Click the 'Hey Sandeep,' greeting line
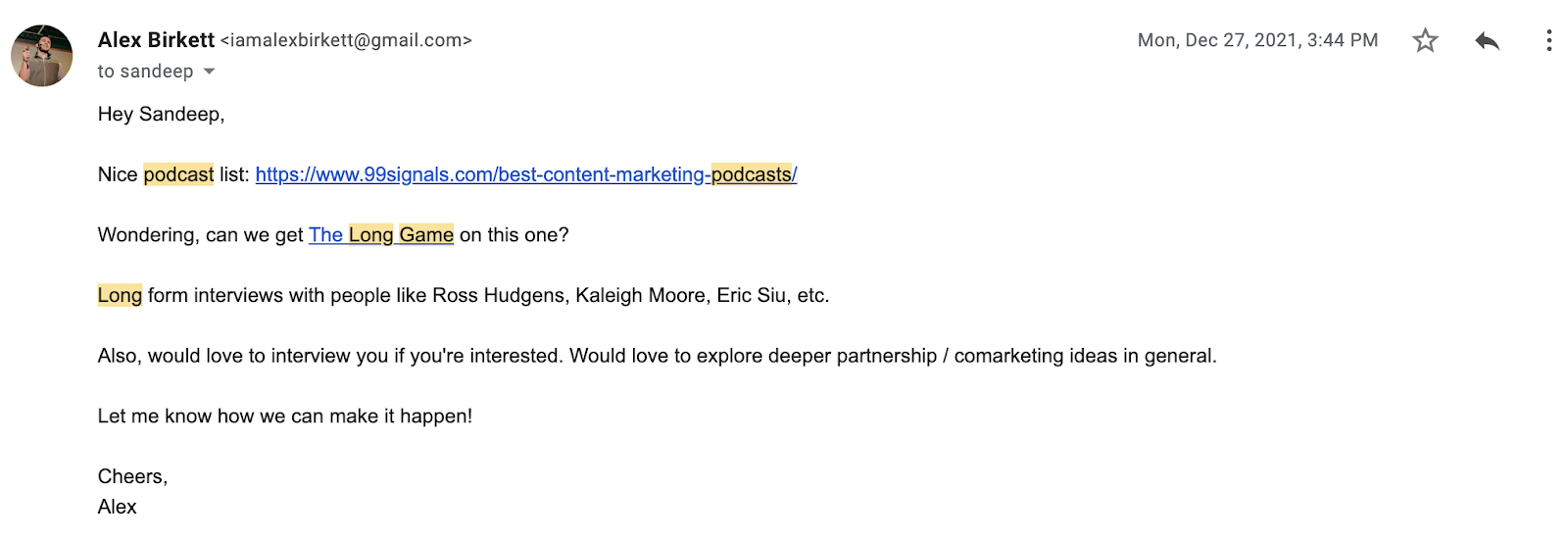This screenshot has height=539, width=1568. 161,115
